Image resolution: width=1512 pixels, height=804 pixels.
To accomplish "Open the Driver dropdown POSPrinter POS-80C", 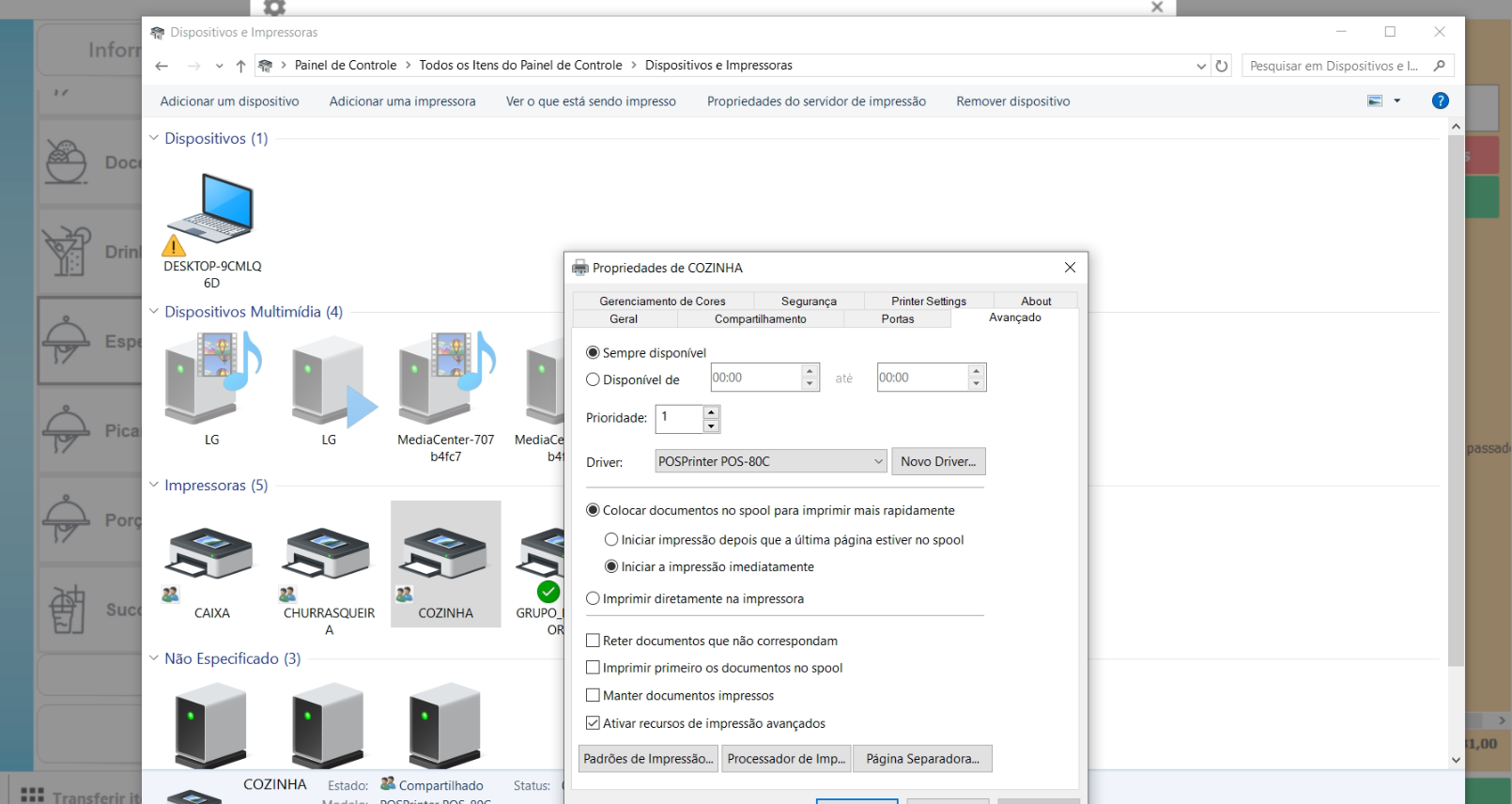I will (x=771, y=462).
